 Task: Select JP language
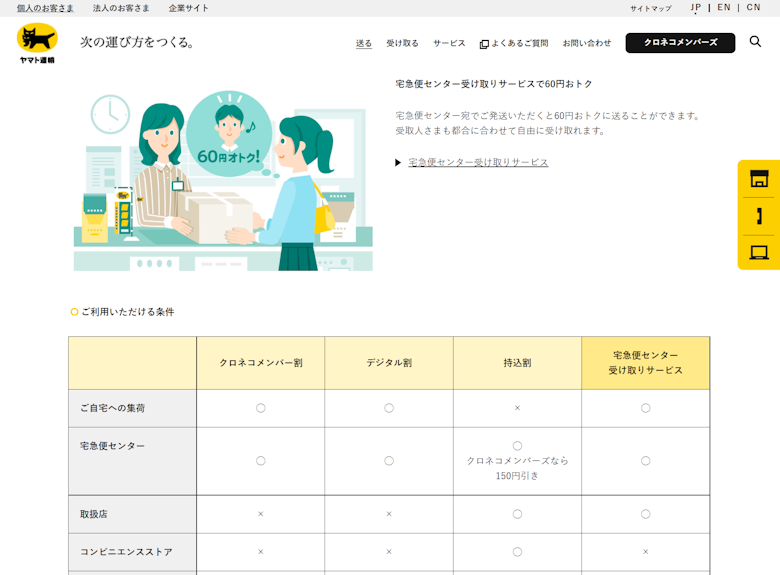(x=695, y=7)
